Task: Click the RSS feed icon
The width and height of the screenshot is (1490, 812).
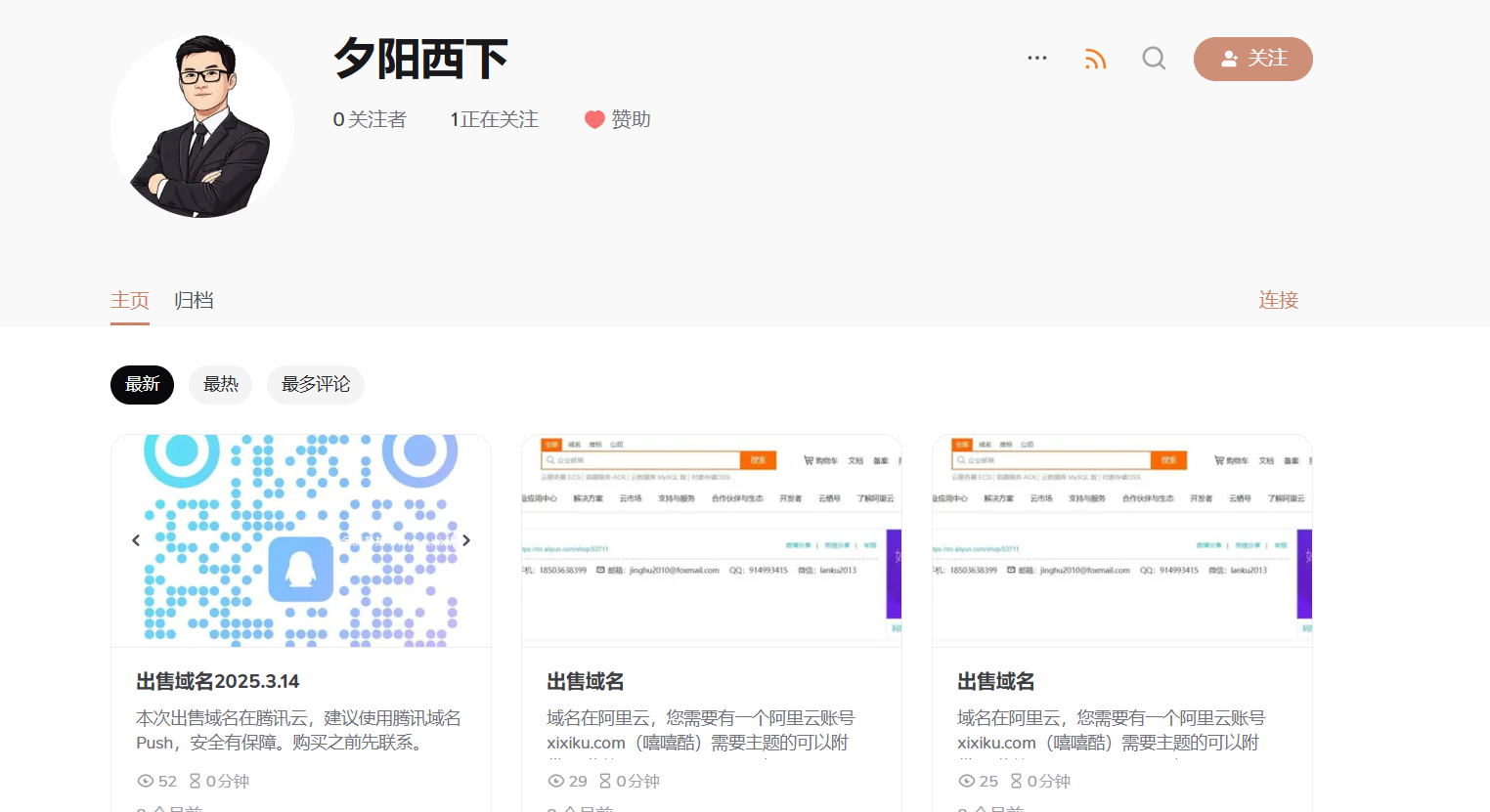Action: (1095, 60)
